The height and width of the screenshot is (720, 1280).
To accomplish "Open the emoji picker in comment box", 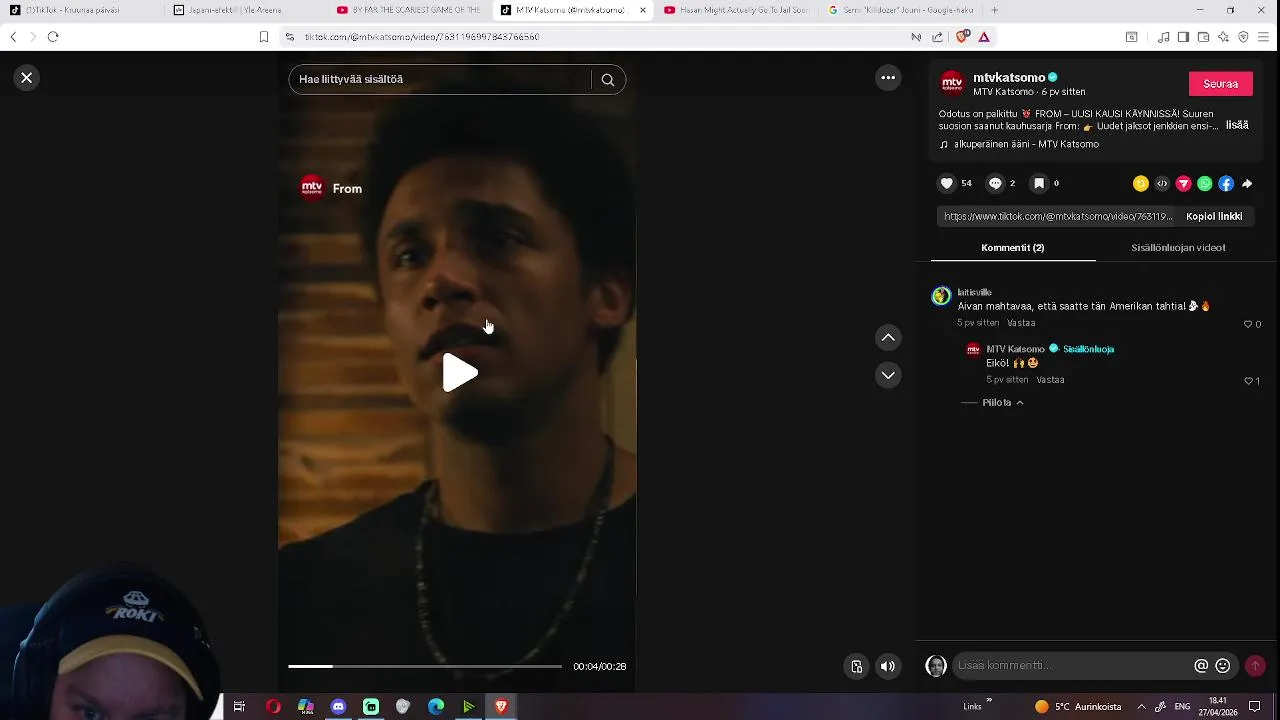I will pyautogui.click(x=1222, y=666).
